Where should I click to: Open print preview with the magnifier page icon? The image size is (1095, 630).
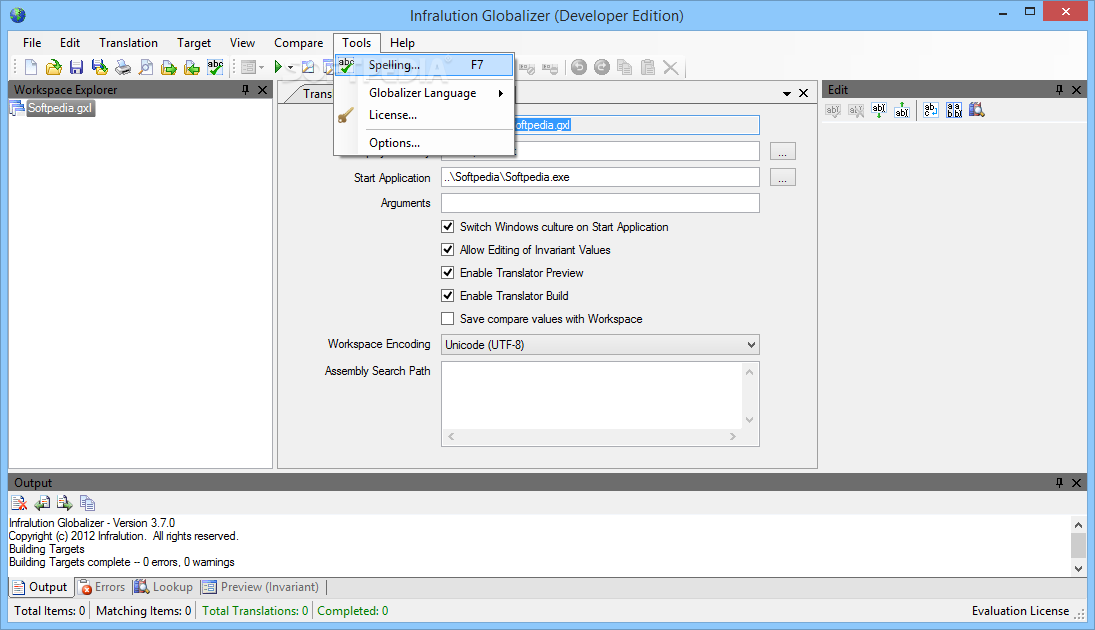point(146,67)
